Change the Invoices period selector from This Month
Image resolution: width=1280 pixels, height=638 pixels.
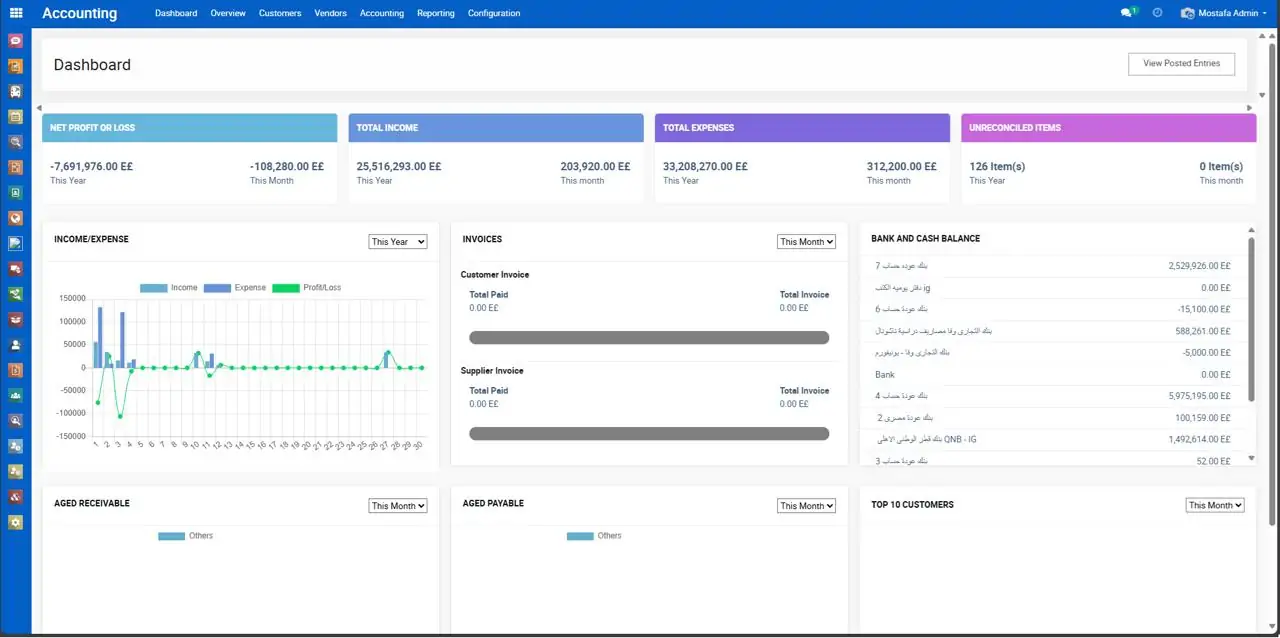tap(806, 241)
